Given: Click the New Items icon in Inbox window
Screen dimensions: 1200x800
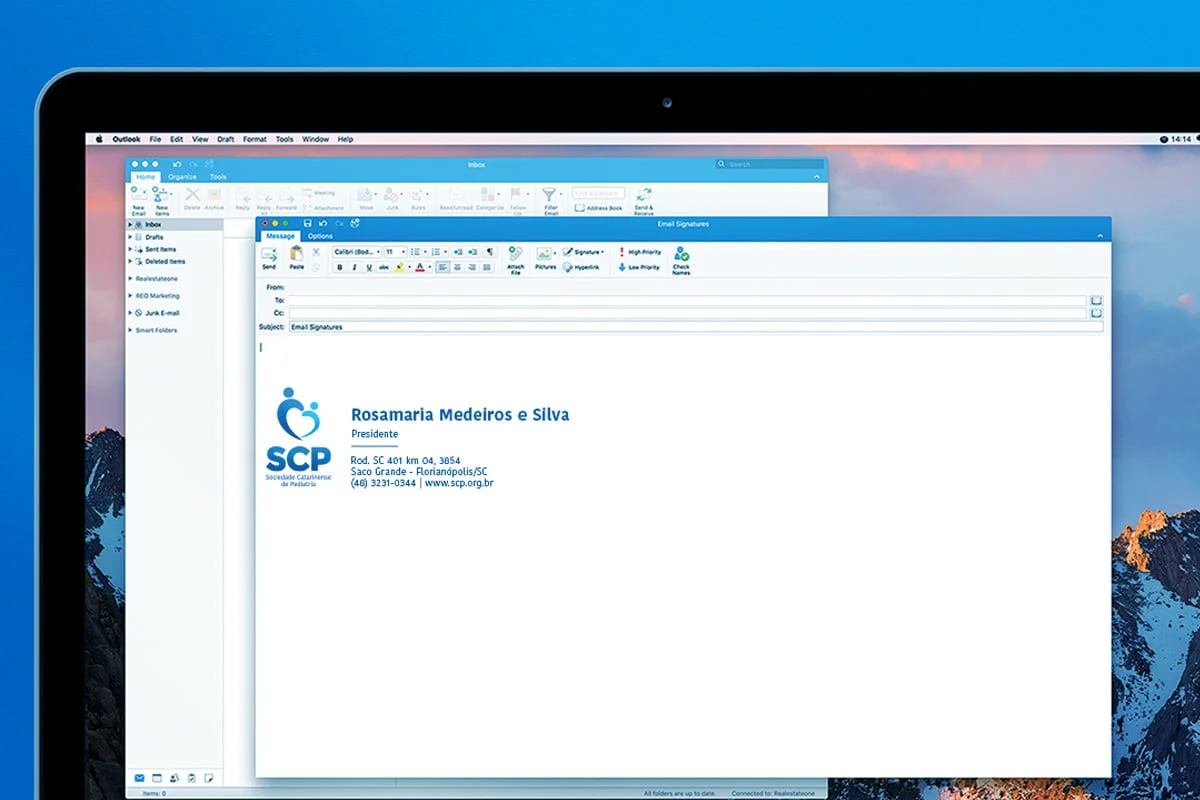Looking at the screenshot, I should click(x=160, y=195).
